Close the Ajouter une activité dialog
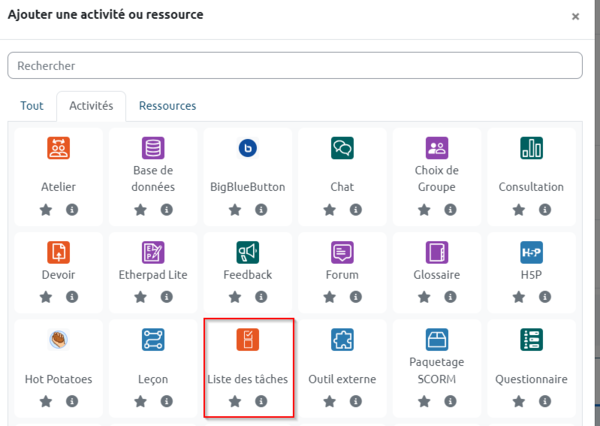The height and width of the screenshot is (426, 600). tap(575, 16)
